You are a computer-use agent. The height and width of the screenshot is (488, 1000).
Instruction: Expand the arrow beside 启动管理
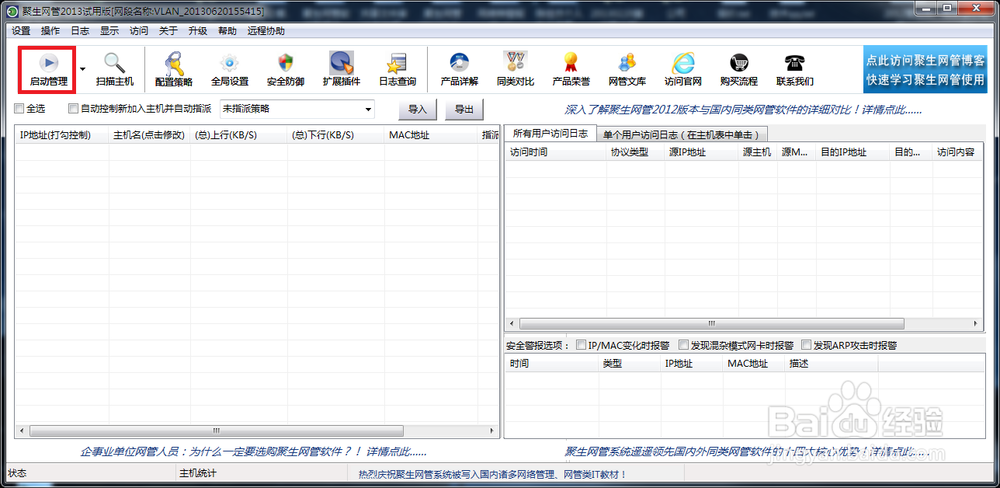pyautogui.click(x=83, y=69)
